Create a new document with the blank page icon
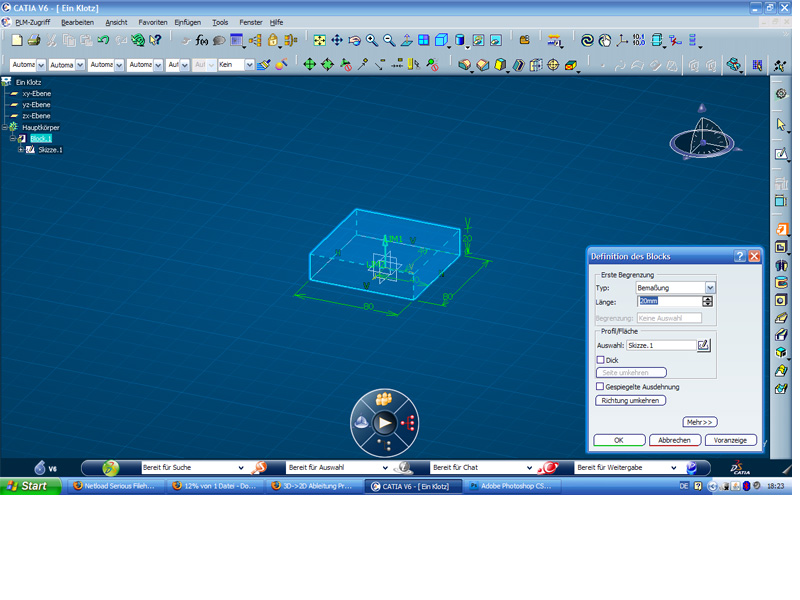Viewport: 800px width, 600px height. 17,40
